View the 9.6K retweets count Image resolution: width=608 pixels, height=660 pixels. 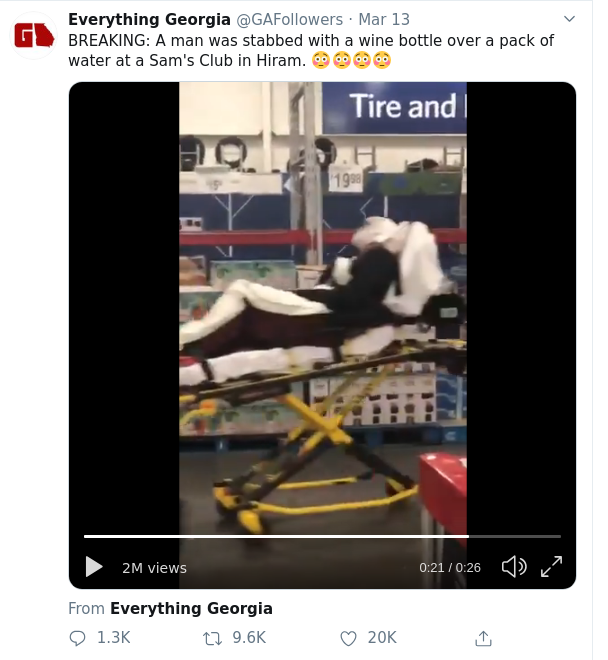(249, 638)
